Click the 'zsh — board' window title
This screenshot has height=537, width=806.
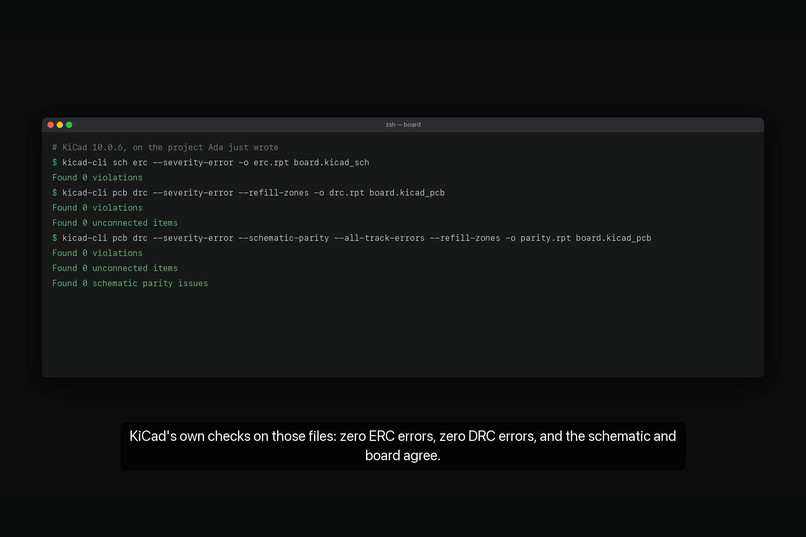click(403, 125)
